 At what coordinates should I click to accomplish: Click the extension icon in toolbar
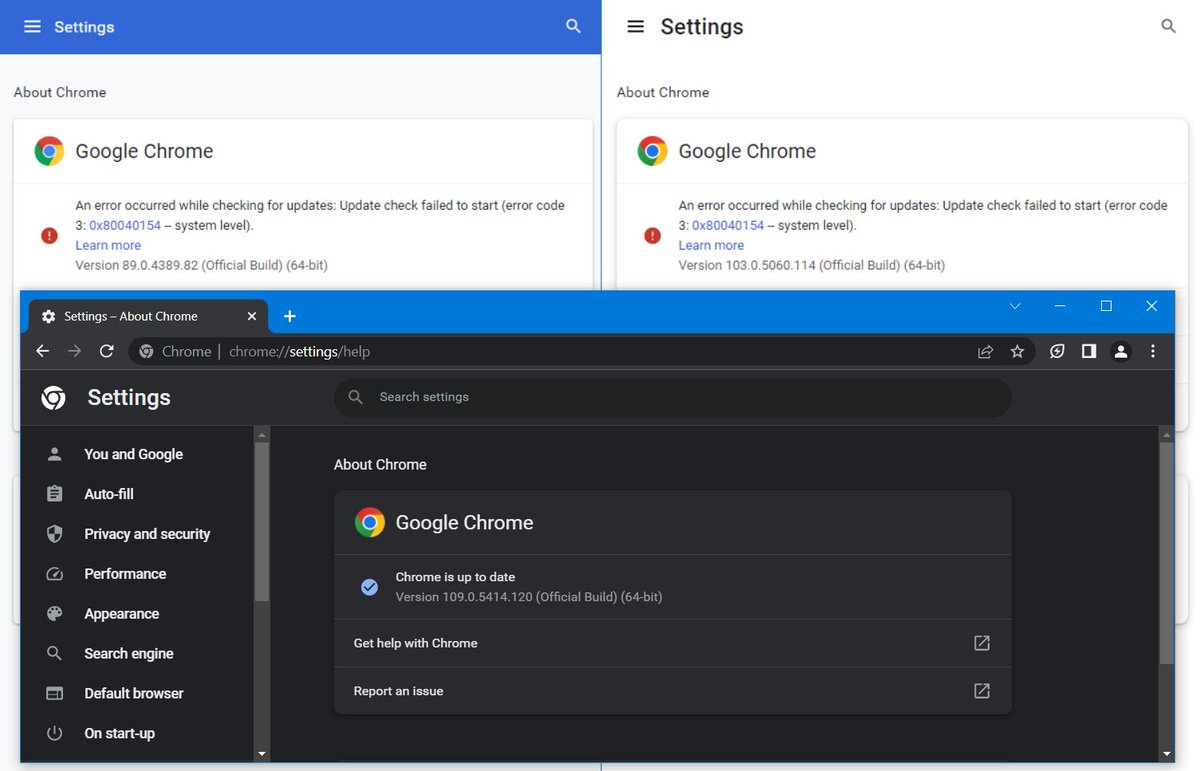(1057, 351)
